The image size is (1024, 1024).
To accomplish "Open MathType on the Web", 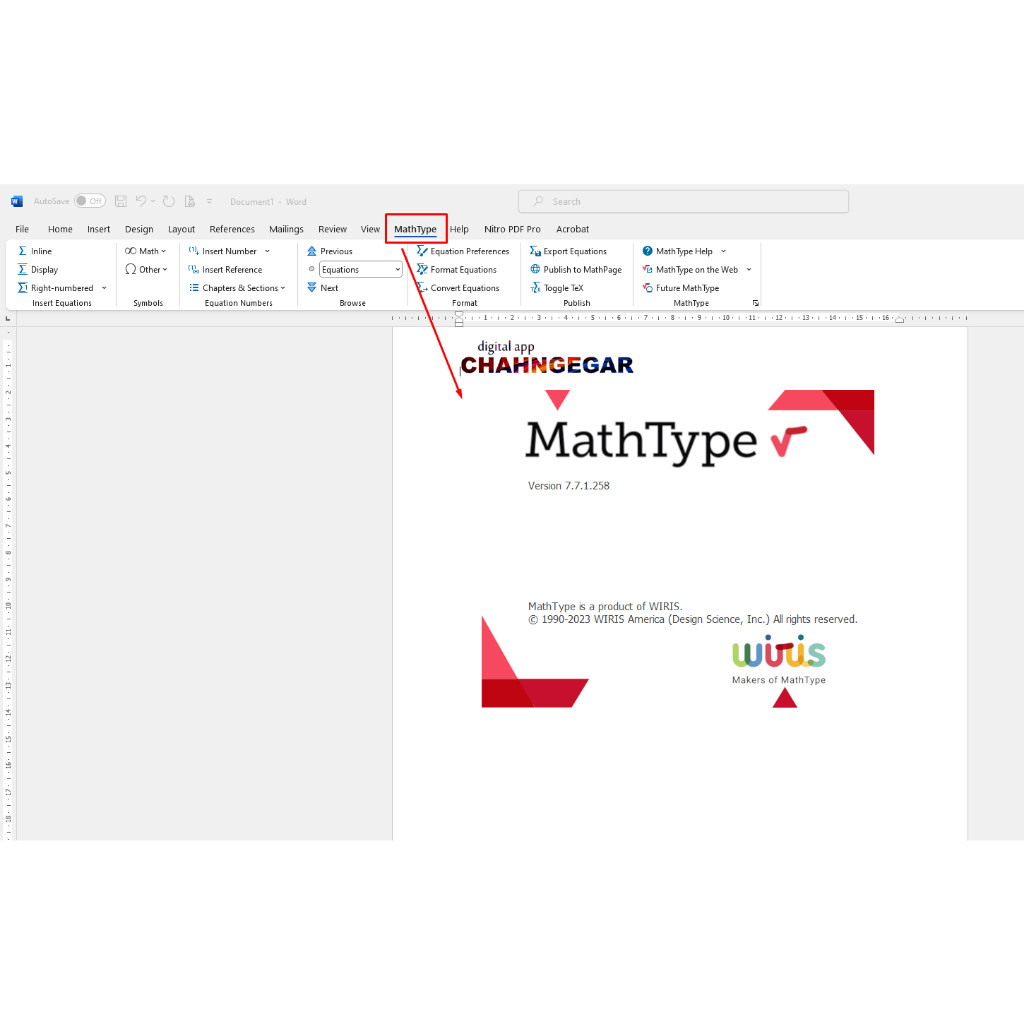I will tap(690, 269).
